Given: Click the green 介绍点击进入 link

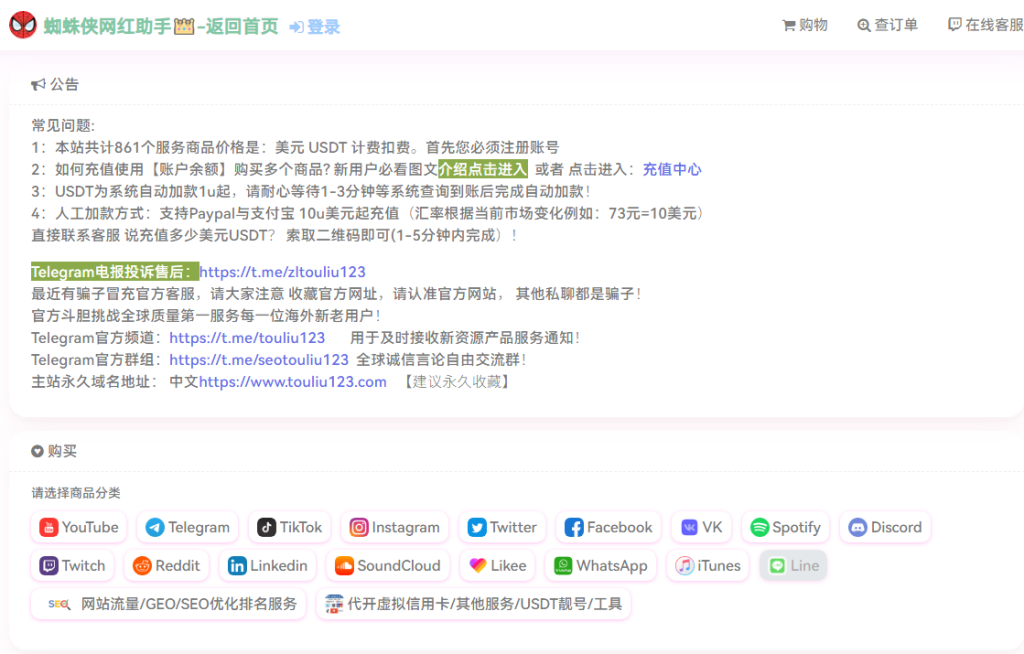Looking at the screenshot, I should 483,169.
